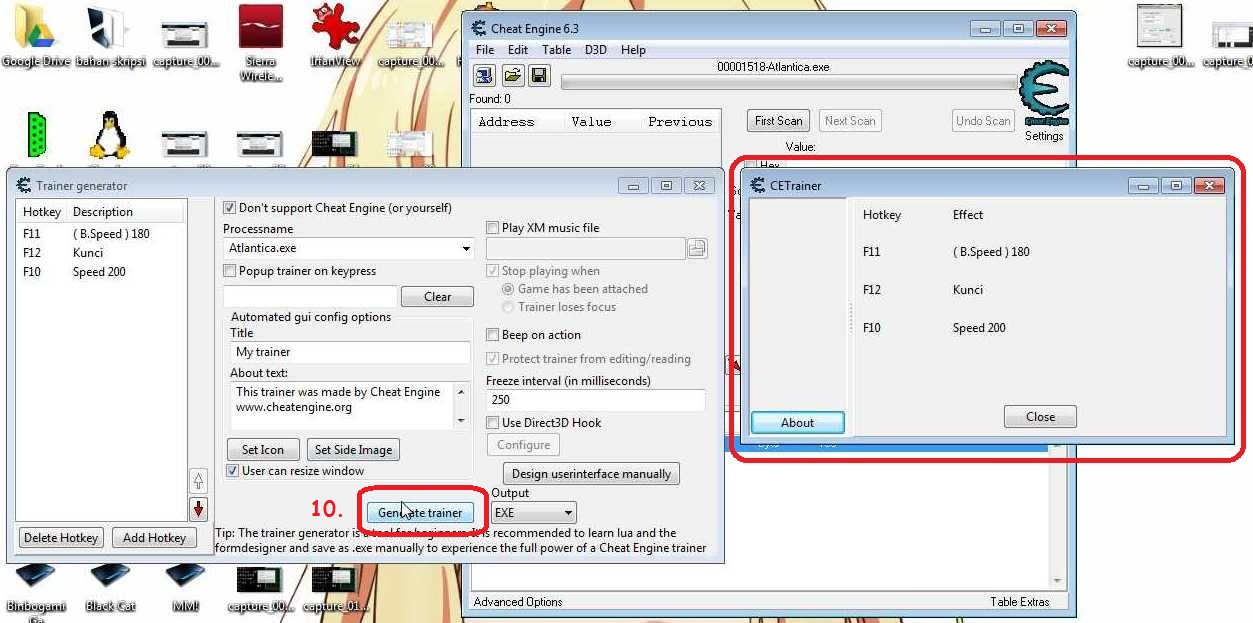Image resolution: width=1253 pixels, height=623 pixels.
Task: Open the process list computer icon in Cheat Engine
Action: pos(485,76)
